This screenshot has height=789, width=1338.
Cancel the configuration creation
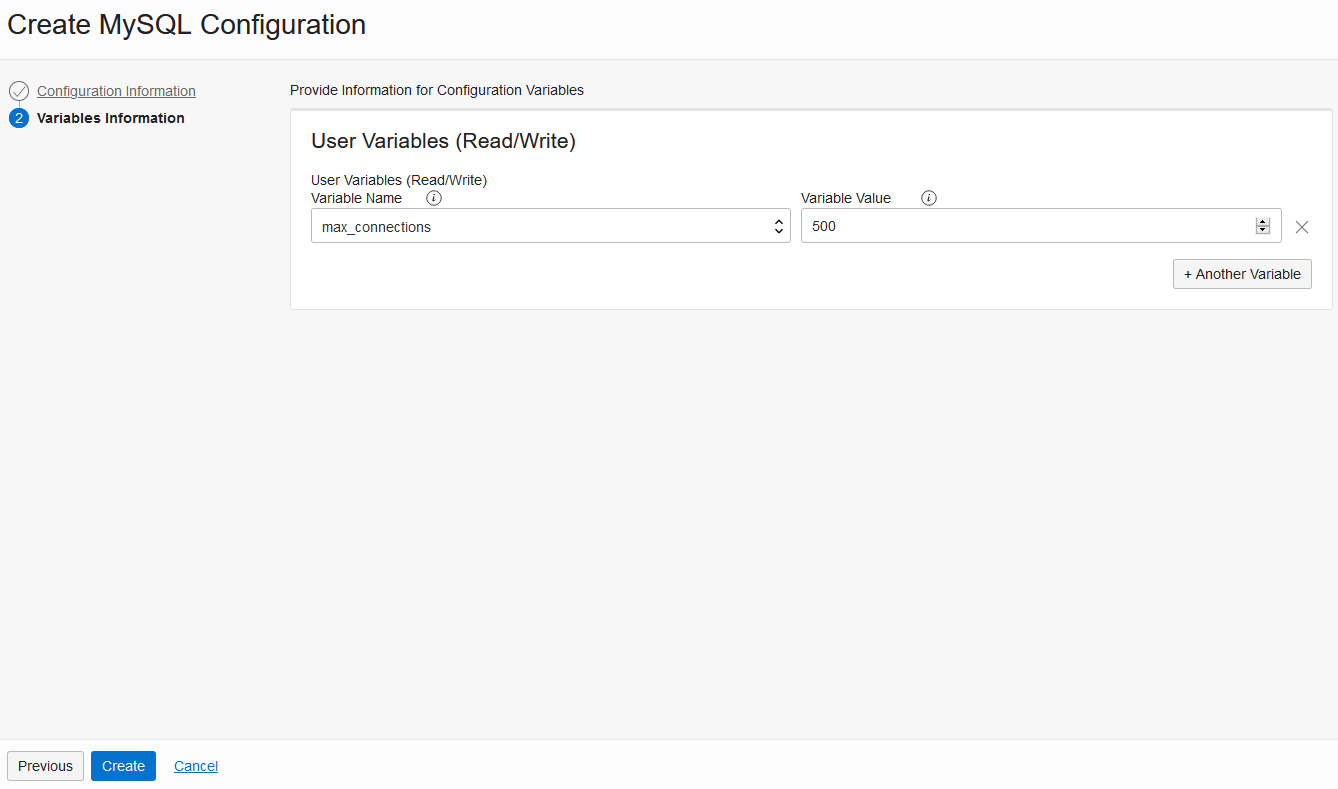pyautogui.click(x=196, y=766)
